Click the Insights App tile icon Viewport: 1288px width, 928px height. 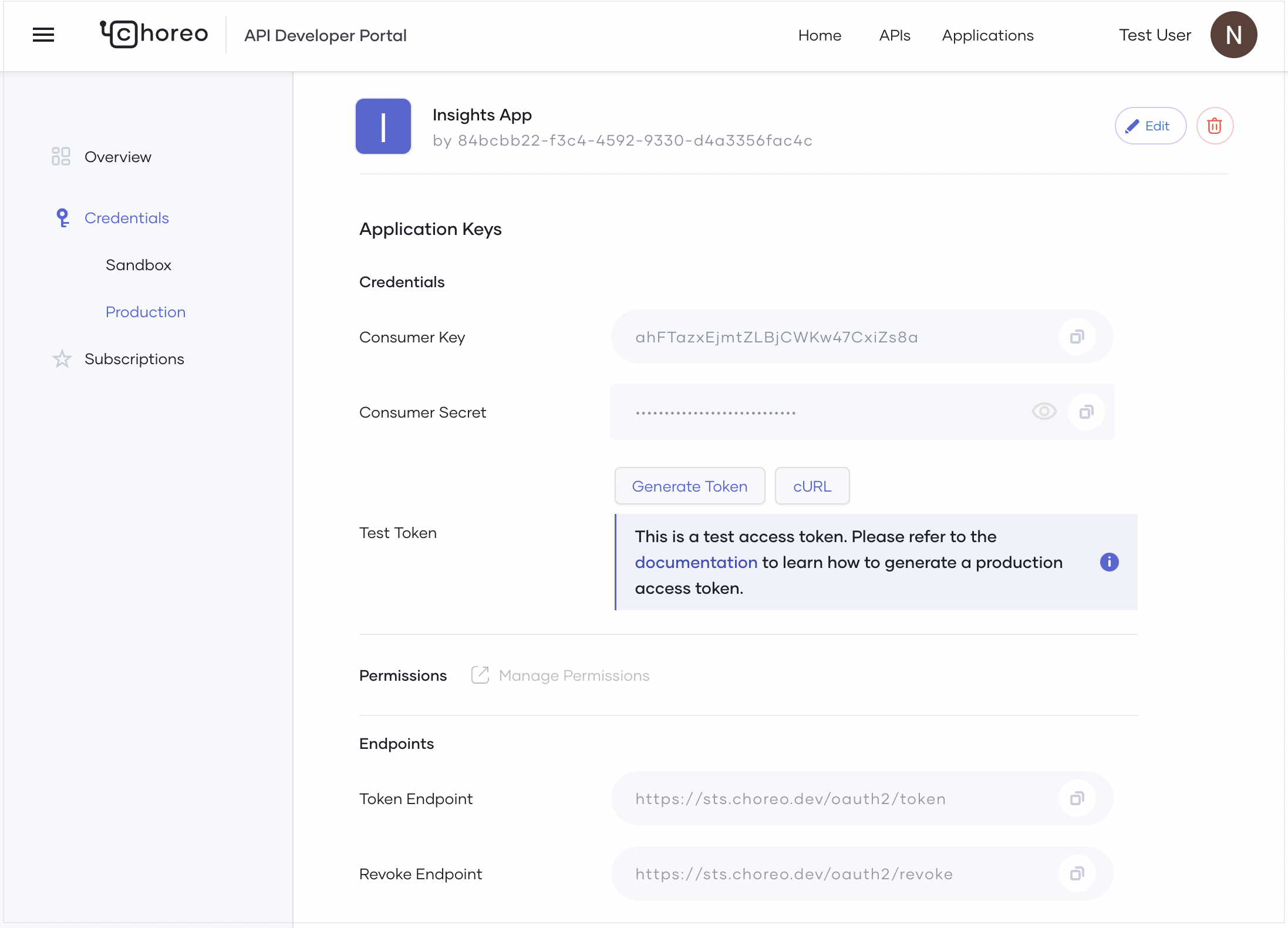pyautogui.click(x=383, y=126)
